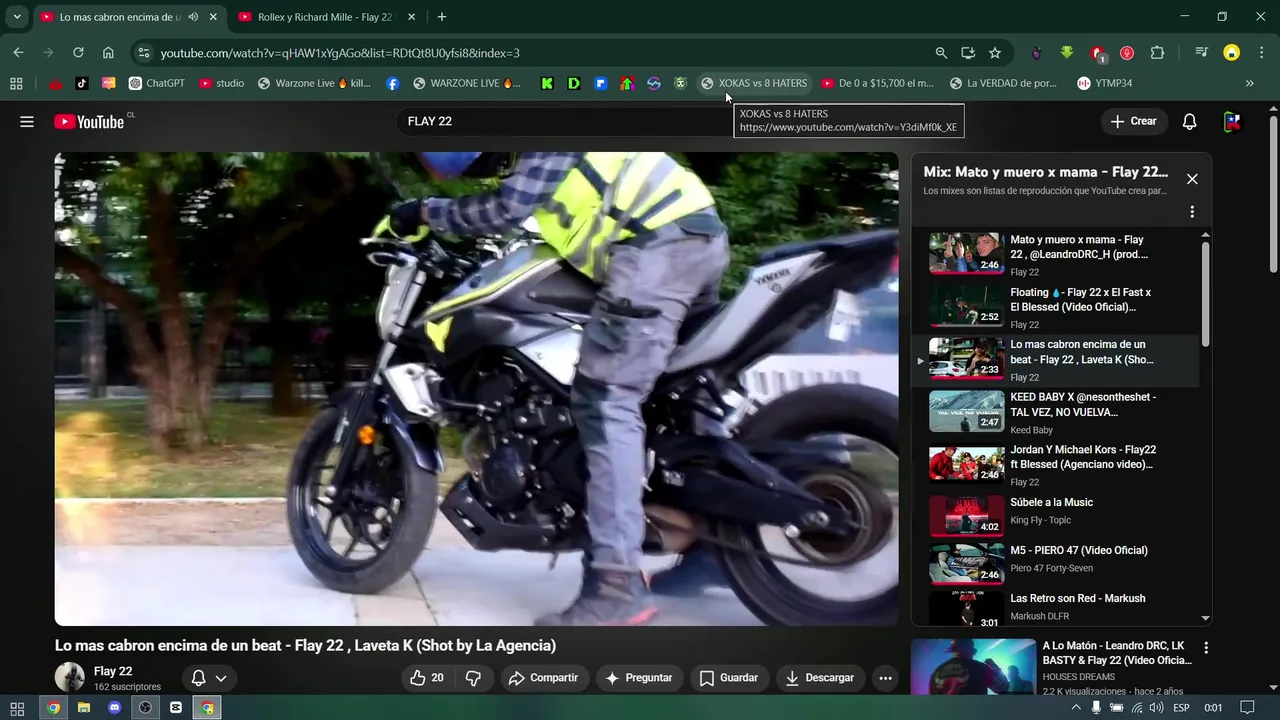Open the Chrome extensions puzzle menu
The image size is (1280, 720).
pos(1157,53)
